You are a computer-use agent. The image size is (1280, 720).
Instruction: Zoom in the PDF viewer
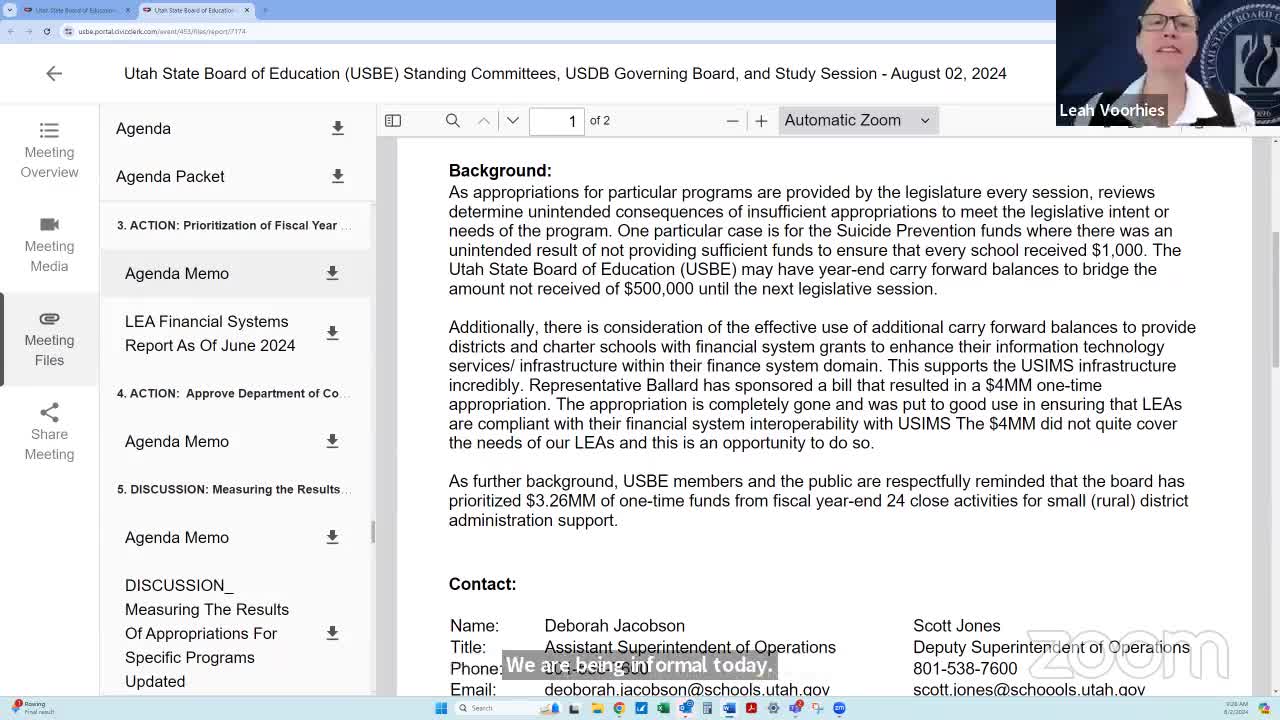click(761, 121)
